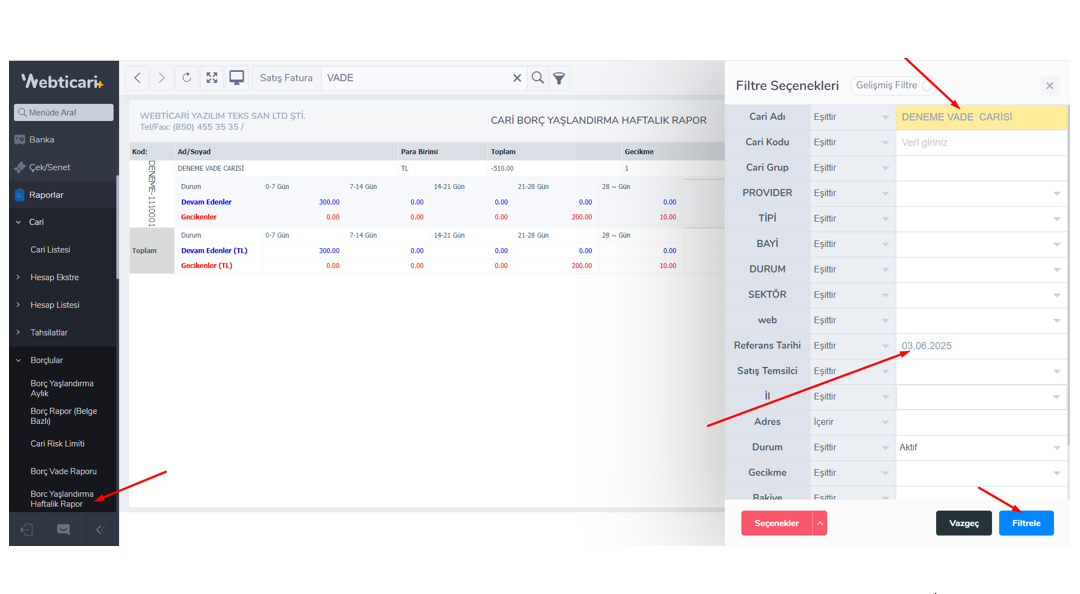The width and height of the screenshot is (1080, 594).
Task: Click the back arrow in the toolbar
Action: (138, 78)
